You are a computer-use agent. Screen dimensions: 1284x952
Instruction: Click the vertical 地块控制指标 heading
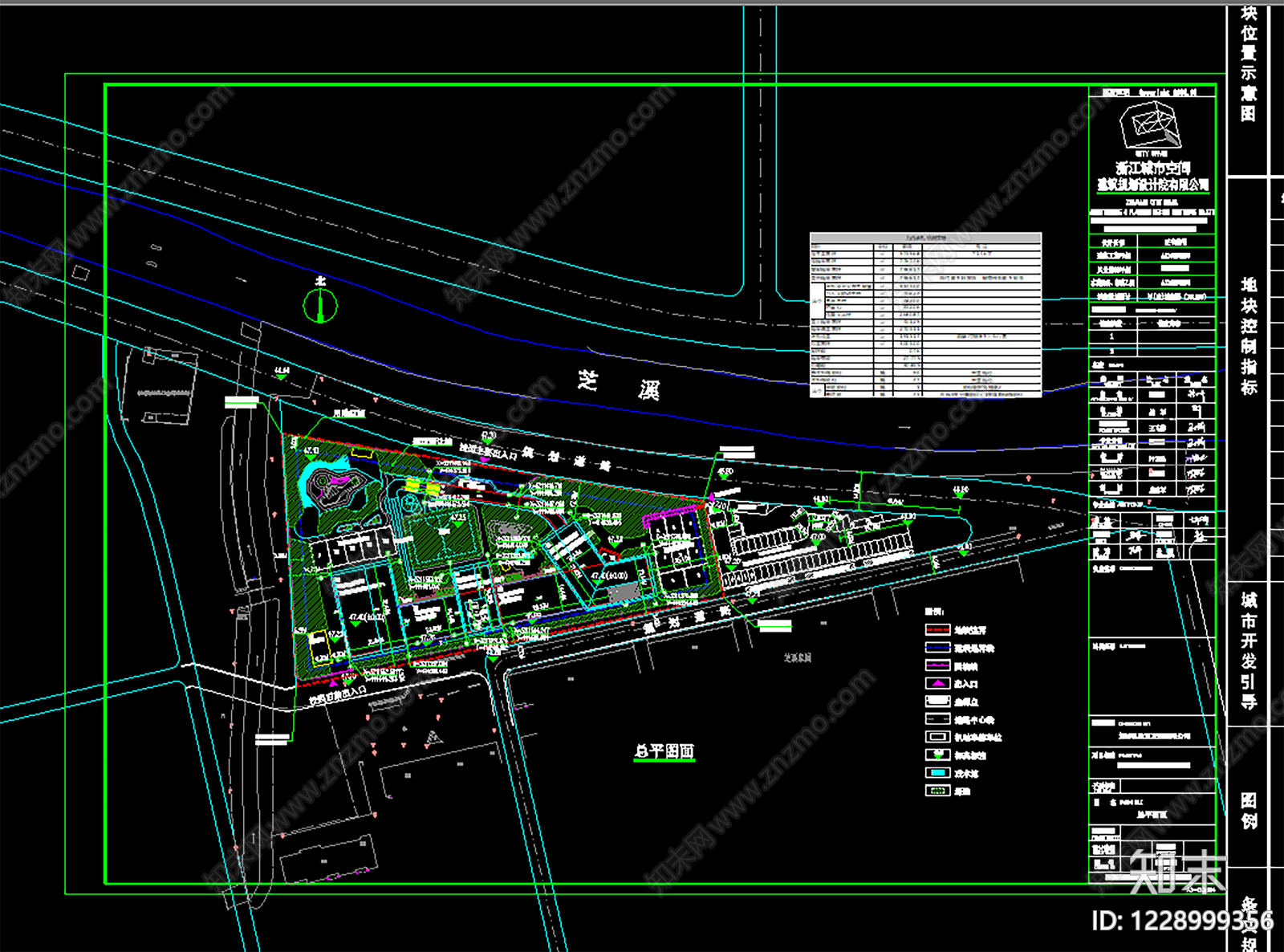pos(1249,336)
